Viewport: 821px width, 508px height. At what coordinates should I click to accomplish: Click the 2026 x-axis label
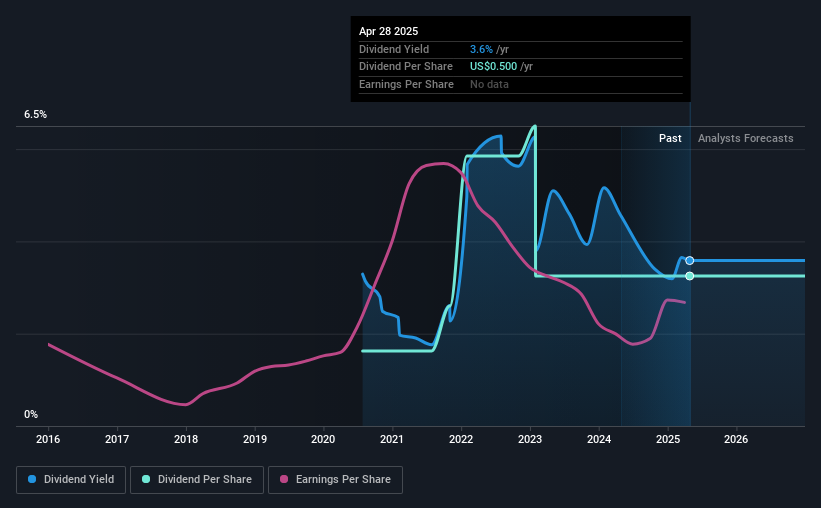(x=736, y=439)
